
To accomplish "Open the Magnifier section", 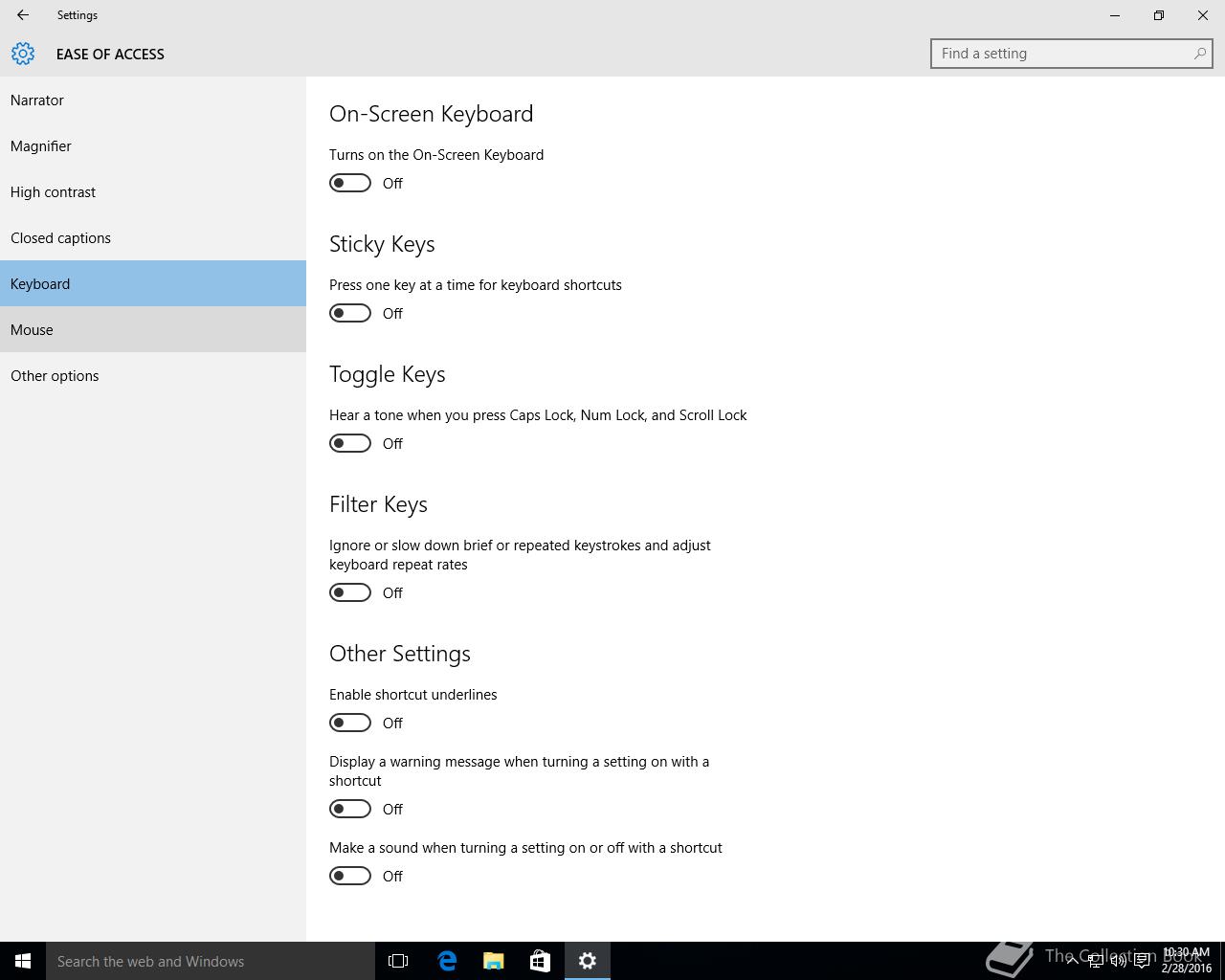I will (153, 145).
